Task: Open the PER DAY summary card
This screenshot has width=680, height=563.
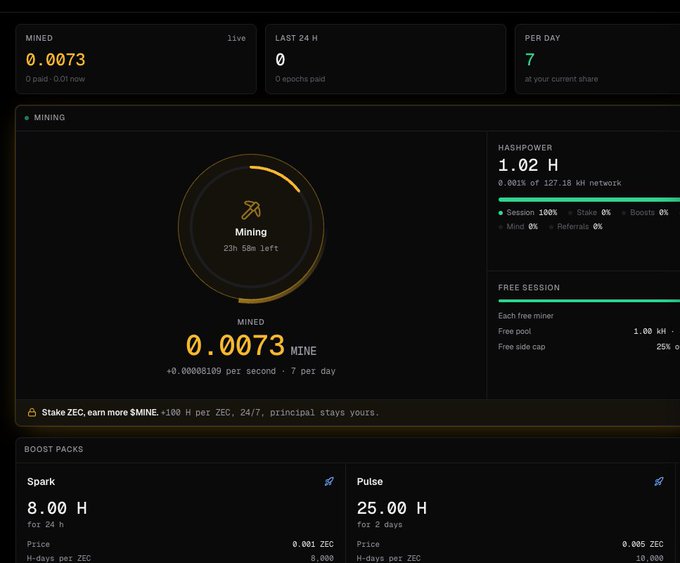Action: click(598, 59)
